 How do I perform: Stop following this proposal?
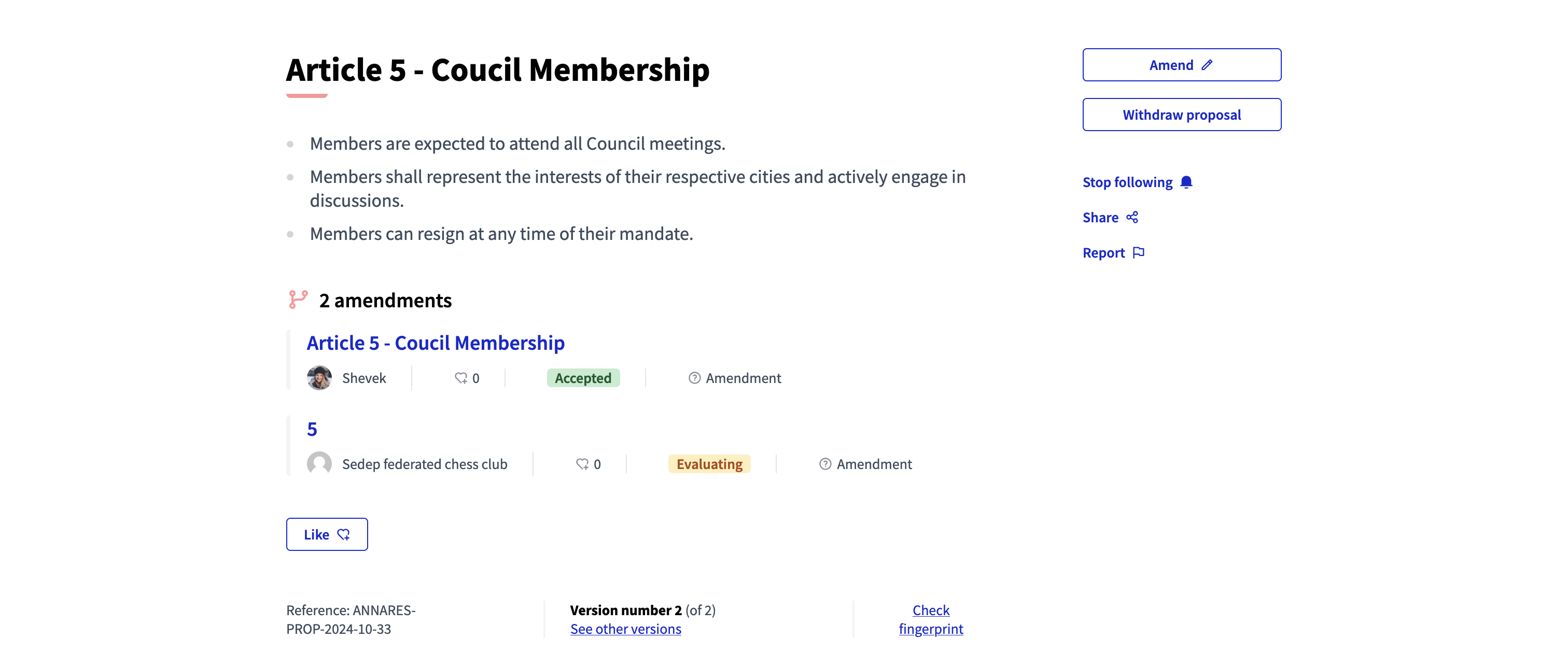click(1127, 181)
